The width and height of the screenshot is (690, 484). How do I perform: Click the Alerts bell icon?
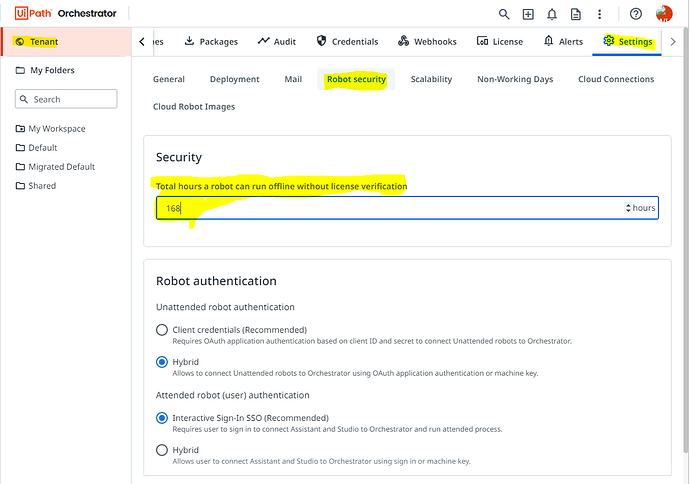[548, 41]
